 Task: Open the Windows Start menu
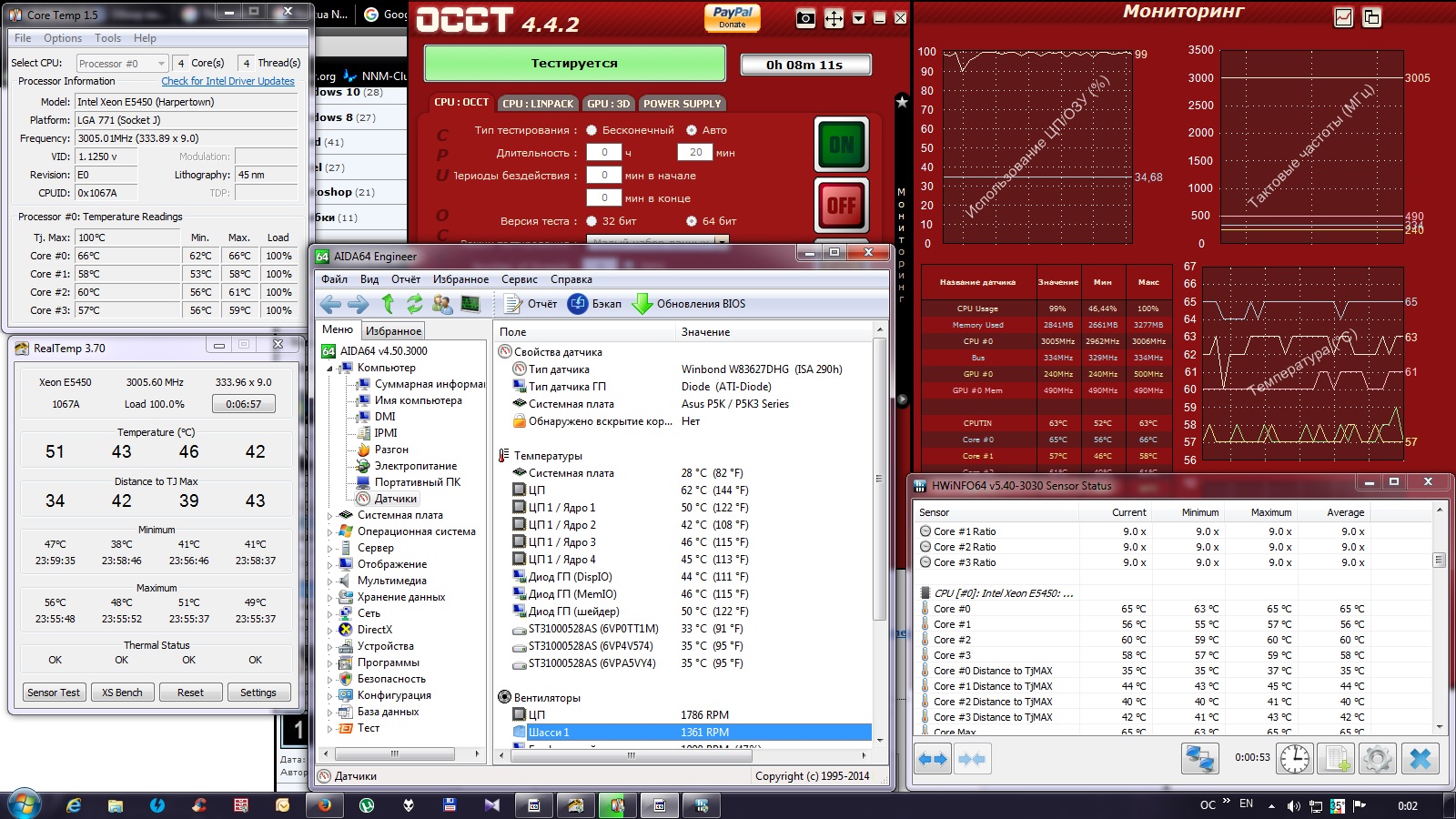[x=25, y=805]
